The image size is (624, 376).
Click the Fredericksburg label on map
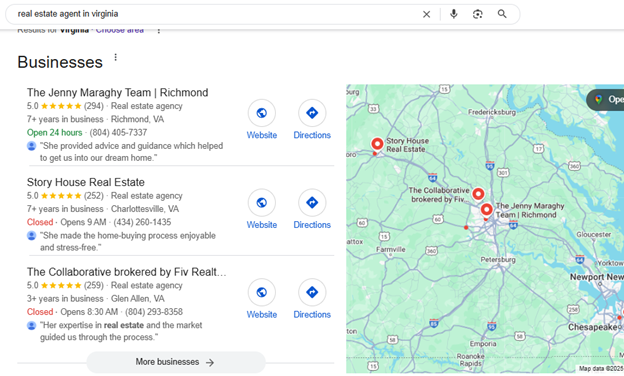(x=491, y=112)
